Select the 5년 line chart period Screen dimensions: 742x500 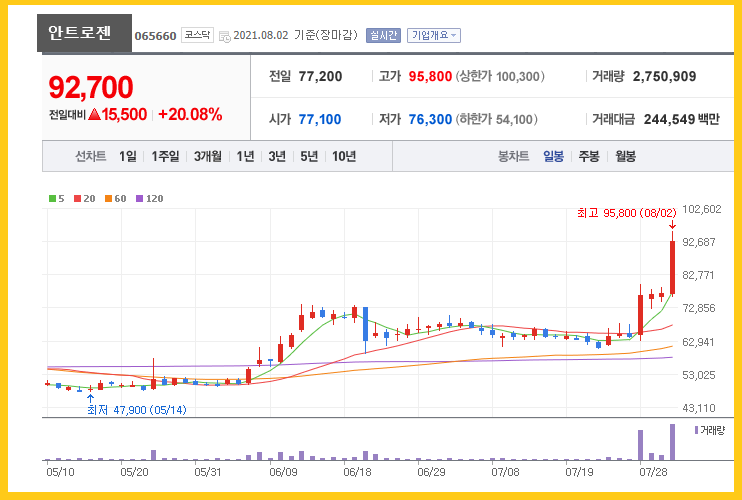(309, 156)
